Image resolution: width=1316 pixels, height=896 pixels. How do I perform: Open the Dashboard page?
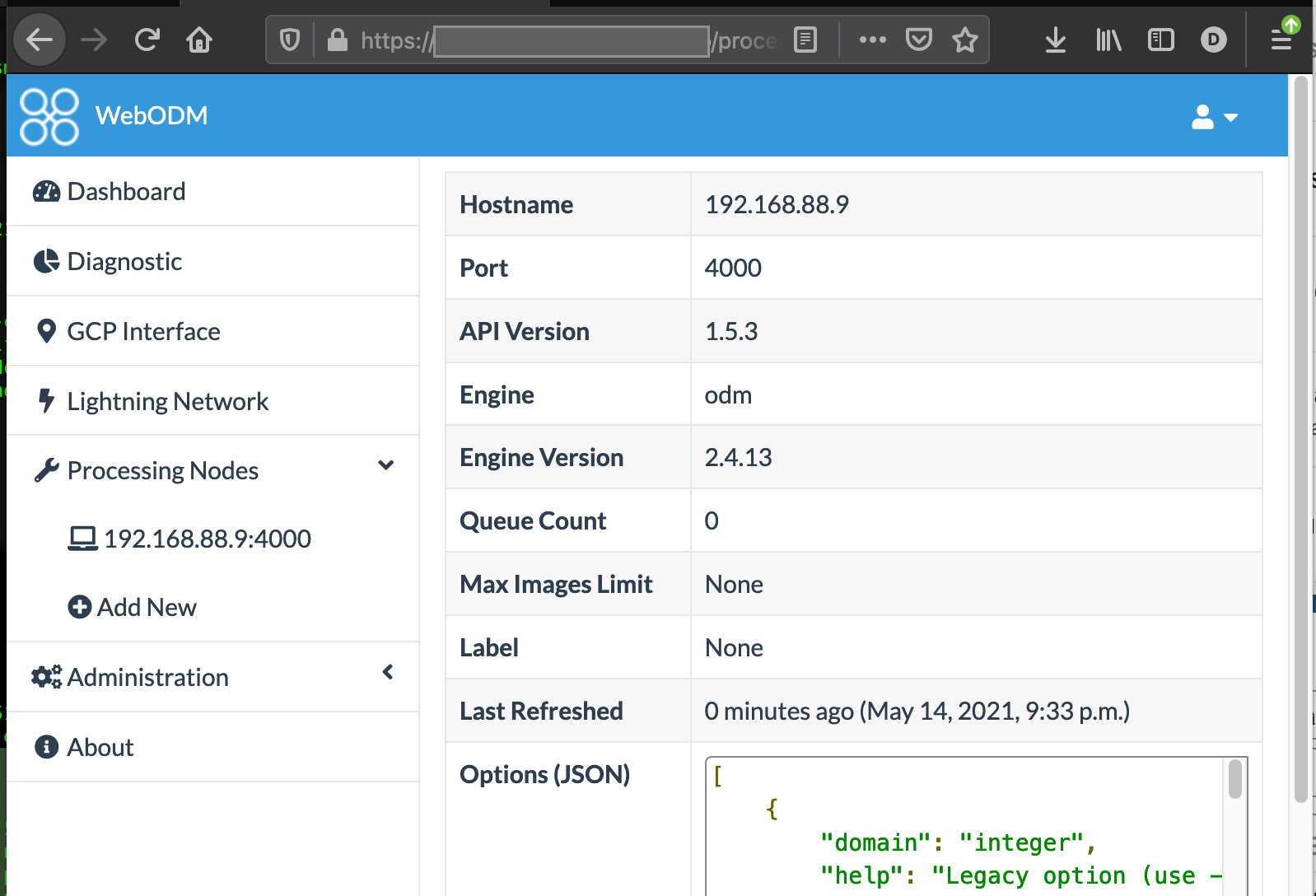(126, 192)
